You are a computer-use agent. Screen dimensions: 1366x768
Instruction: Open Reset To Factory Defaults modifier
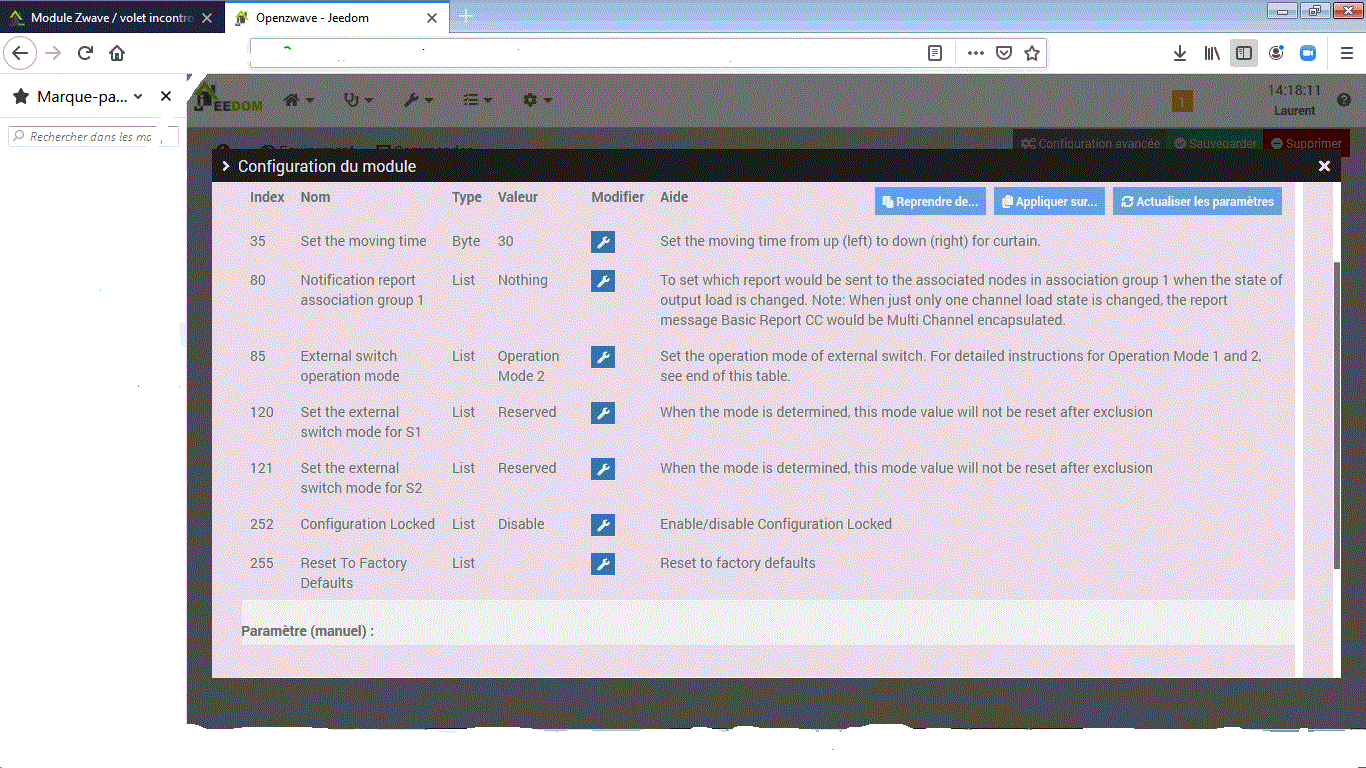(x=603, y=564)
